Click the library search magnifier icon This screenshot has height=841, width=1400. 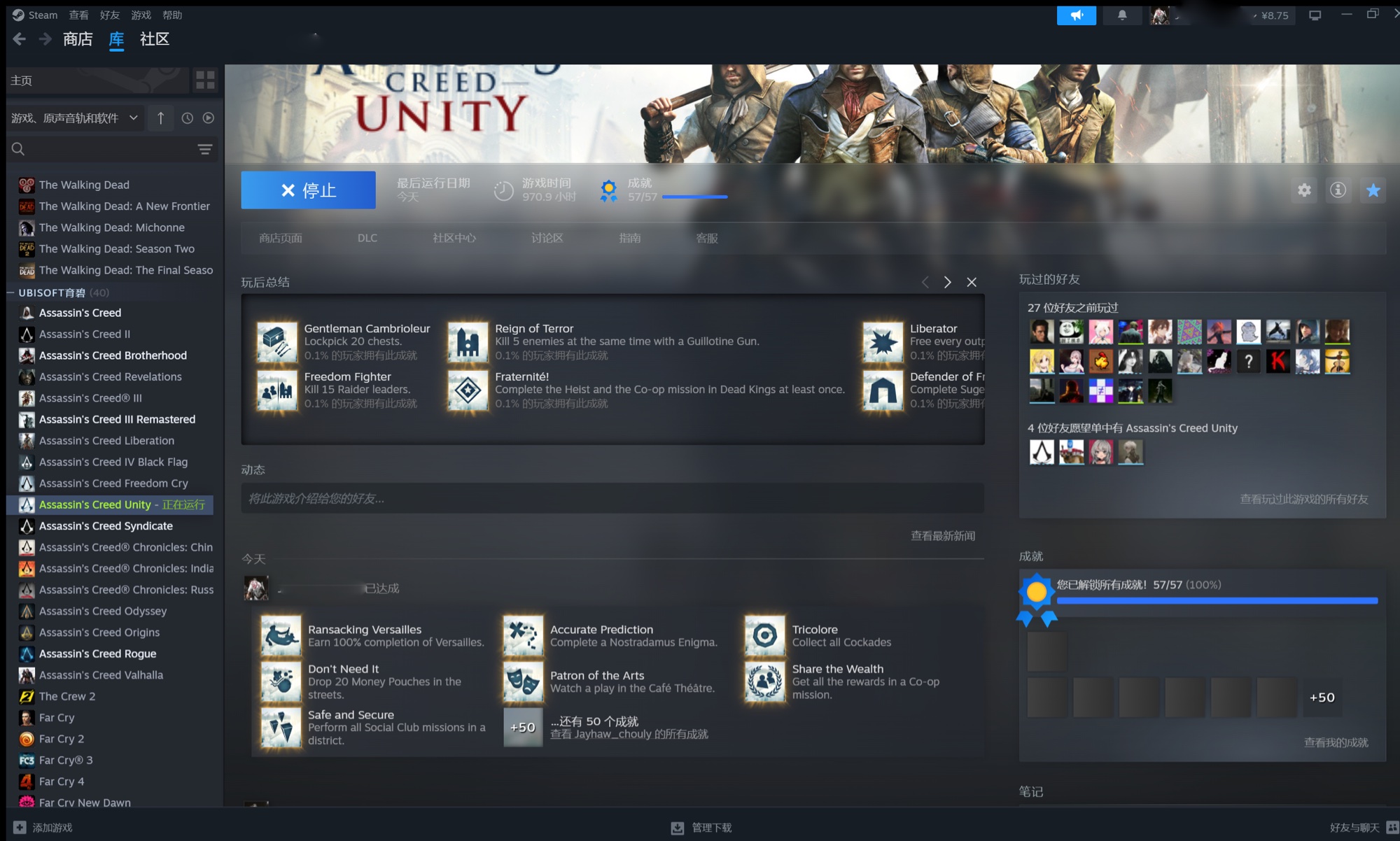coord(18,149)
